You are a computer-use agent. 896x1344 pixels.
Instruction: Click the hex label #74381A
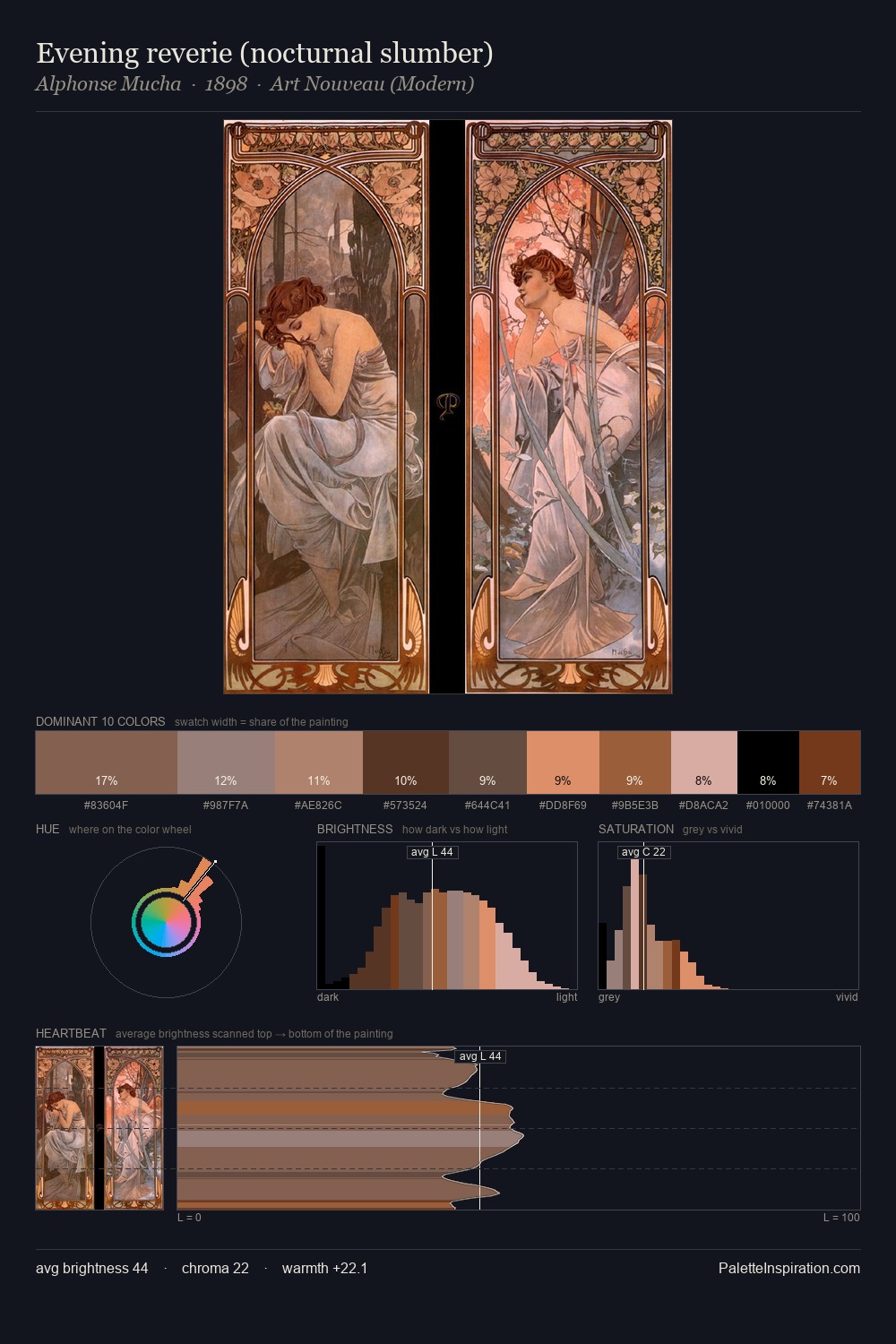tap(830, 806)
